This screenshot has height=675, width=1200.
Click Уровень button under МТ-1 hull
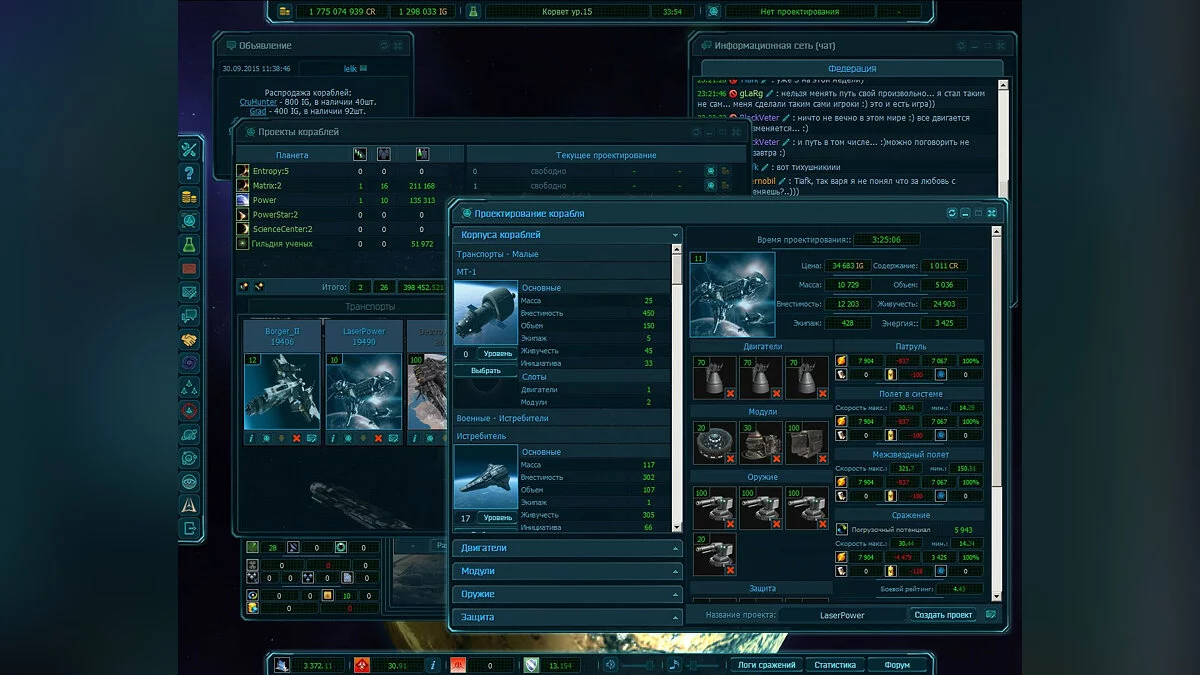click(x=497, y=353)
